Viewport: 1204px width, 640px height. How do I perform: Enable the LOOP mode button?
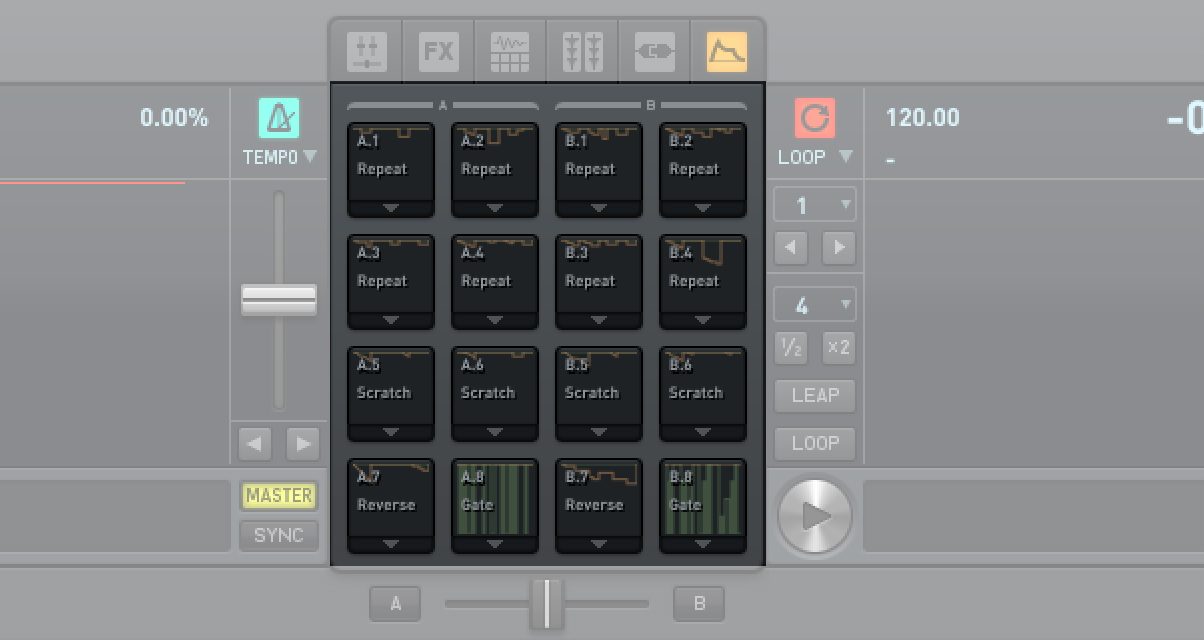tap(815, 443)
